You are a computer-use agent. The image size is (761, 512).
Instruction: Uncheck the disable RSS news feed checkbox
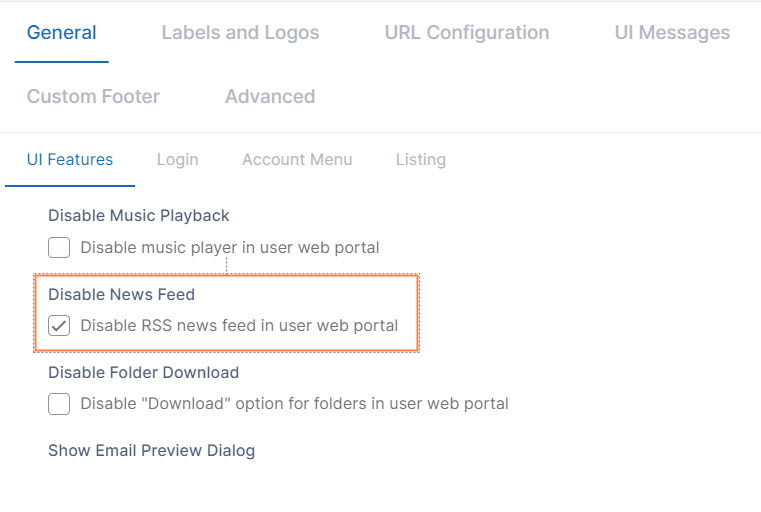pos(60,326)
